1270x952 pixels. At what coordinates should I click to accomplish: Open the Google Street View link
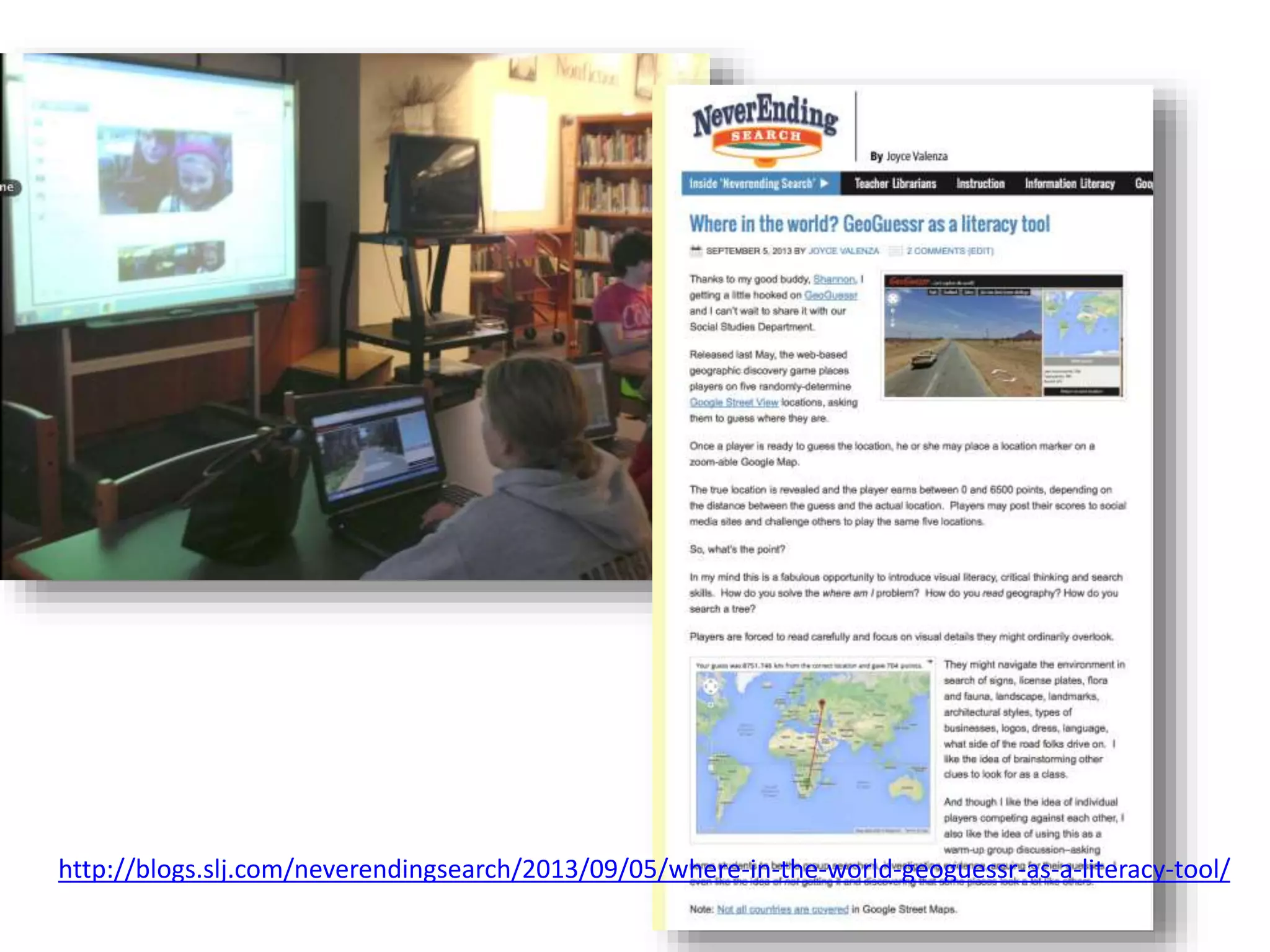coord(734,402)
